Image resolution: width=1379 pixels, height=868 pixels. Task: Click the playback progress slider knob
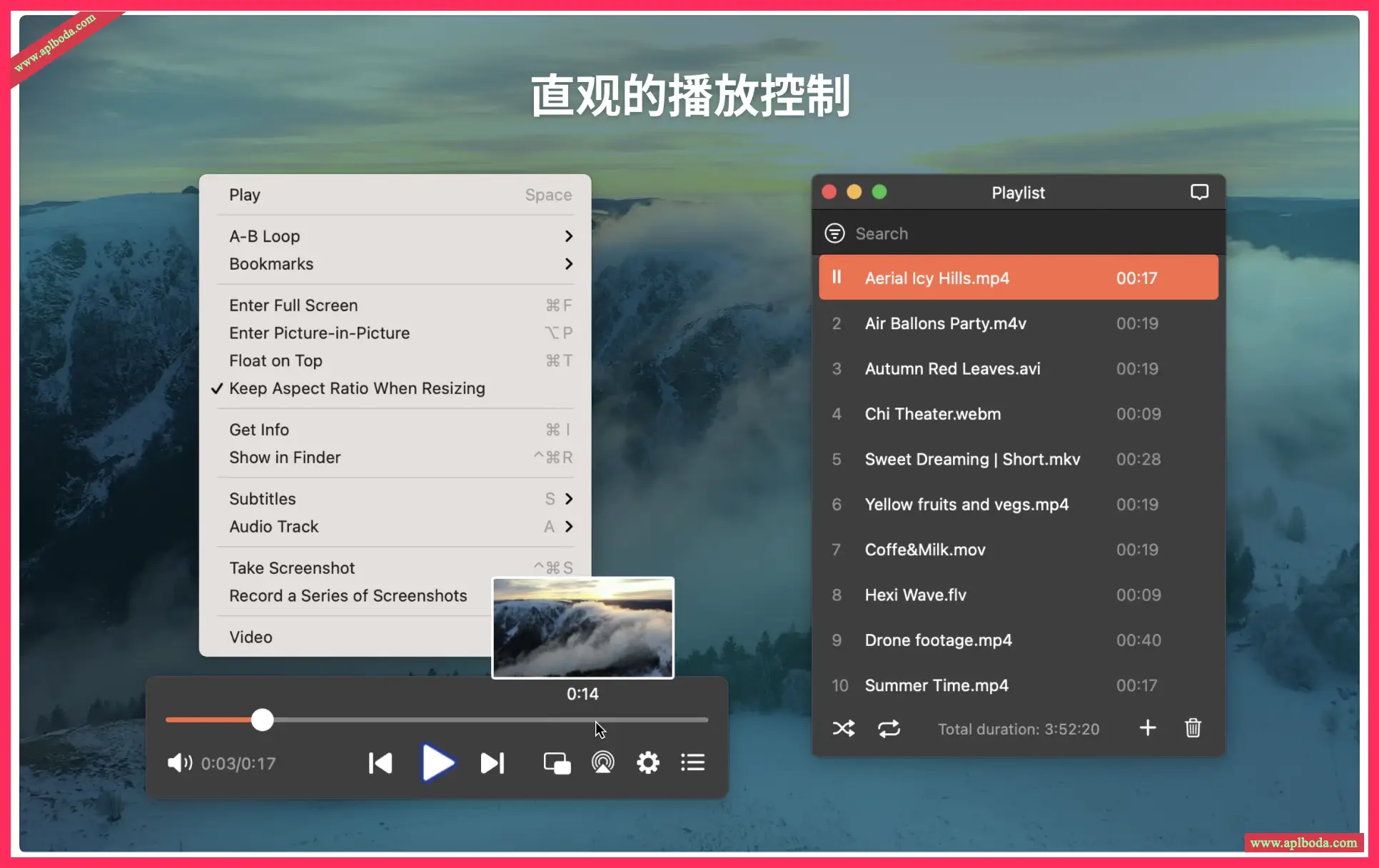pyautogui.click(x=262, y=720)
